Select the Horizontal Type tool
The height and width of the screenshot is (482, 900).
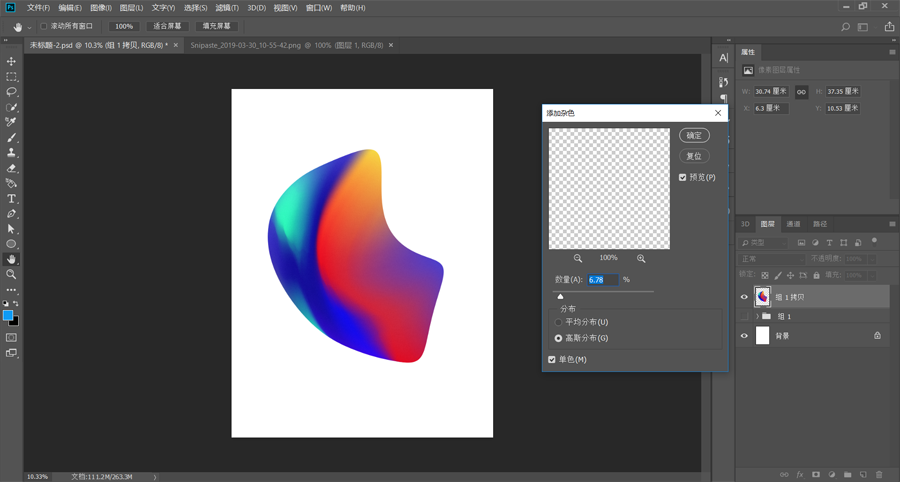[12, 199]
